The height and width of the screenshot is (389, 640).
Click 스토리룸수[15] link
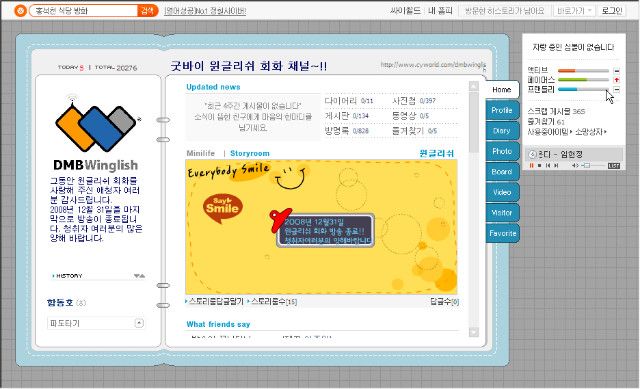click(273, 302)
